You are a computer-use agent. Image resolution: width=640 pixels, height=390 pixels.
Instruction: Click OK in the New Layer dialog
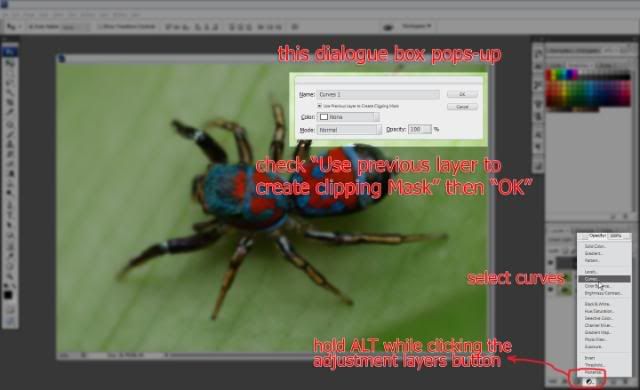click(x=462, y=94)
